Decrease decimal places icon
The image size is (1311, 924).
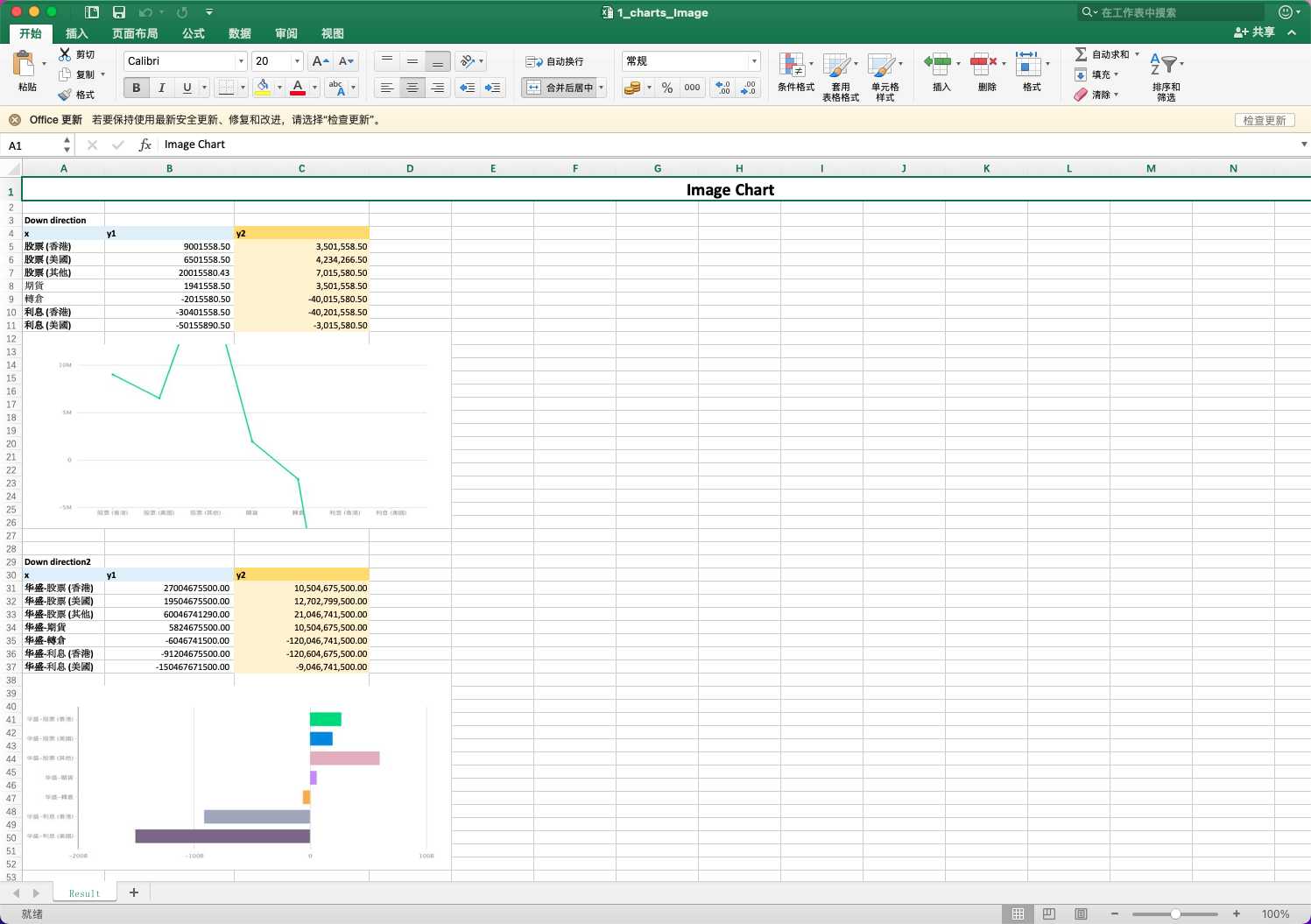point(748,88)
